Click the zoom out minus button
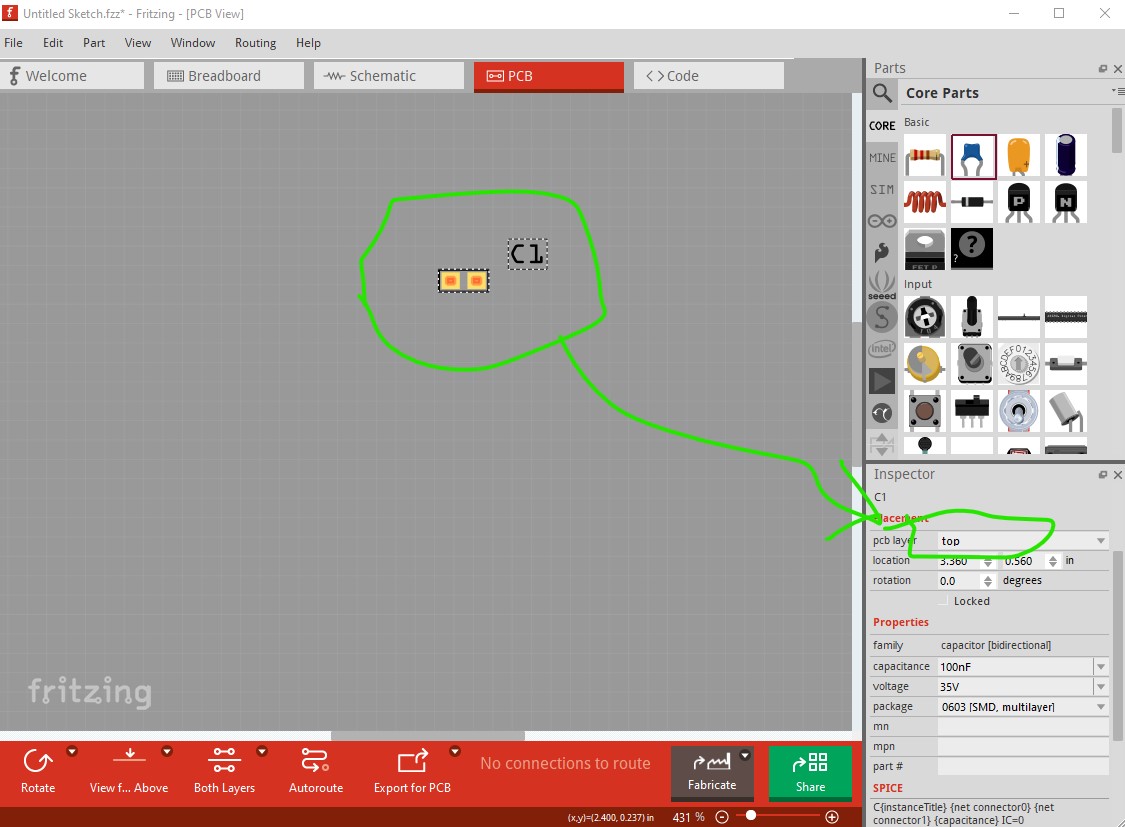Image resolution: width=1125 pixels, height=827 pixels. 722,817
